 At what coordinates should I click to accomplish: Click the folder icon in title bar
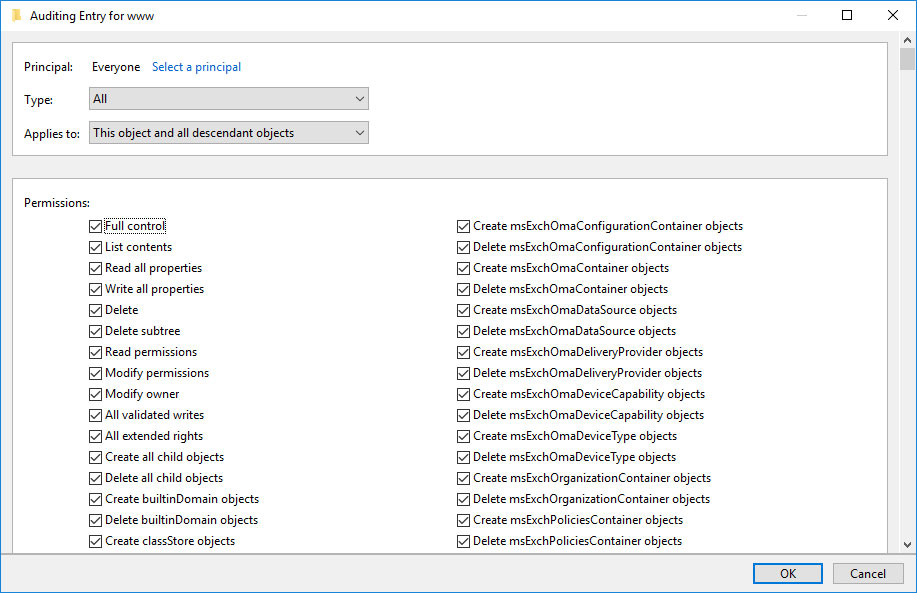(16, 15)
